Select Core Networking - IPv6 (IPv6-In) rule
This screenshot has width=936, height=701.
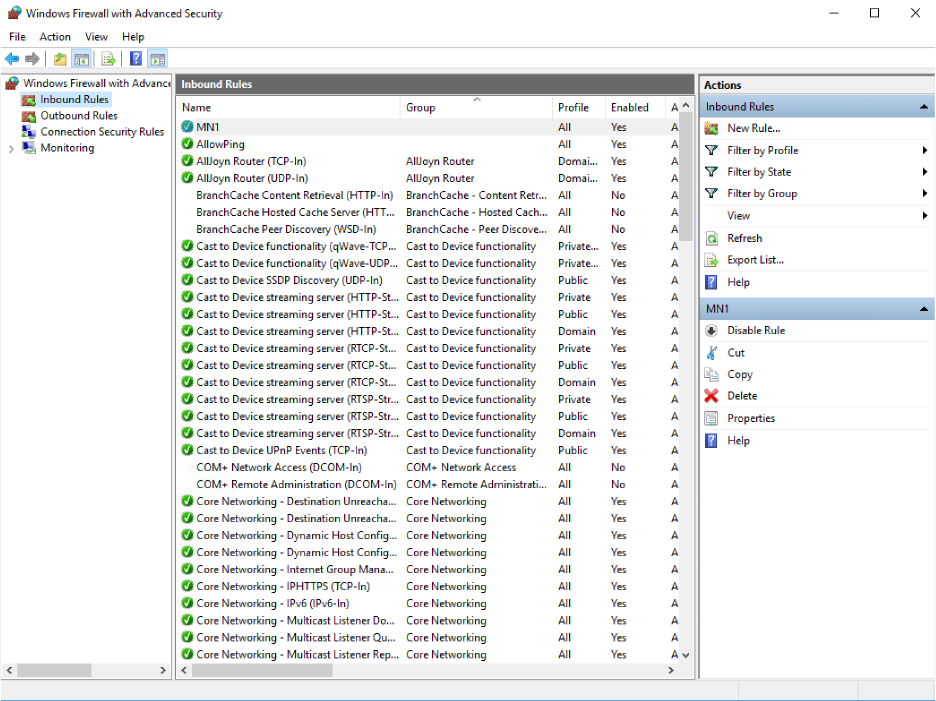tap(273, 604)
